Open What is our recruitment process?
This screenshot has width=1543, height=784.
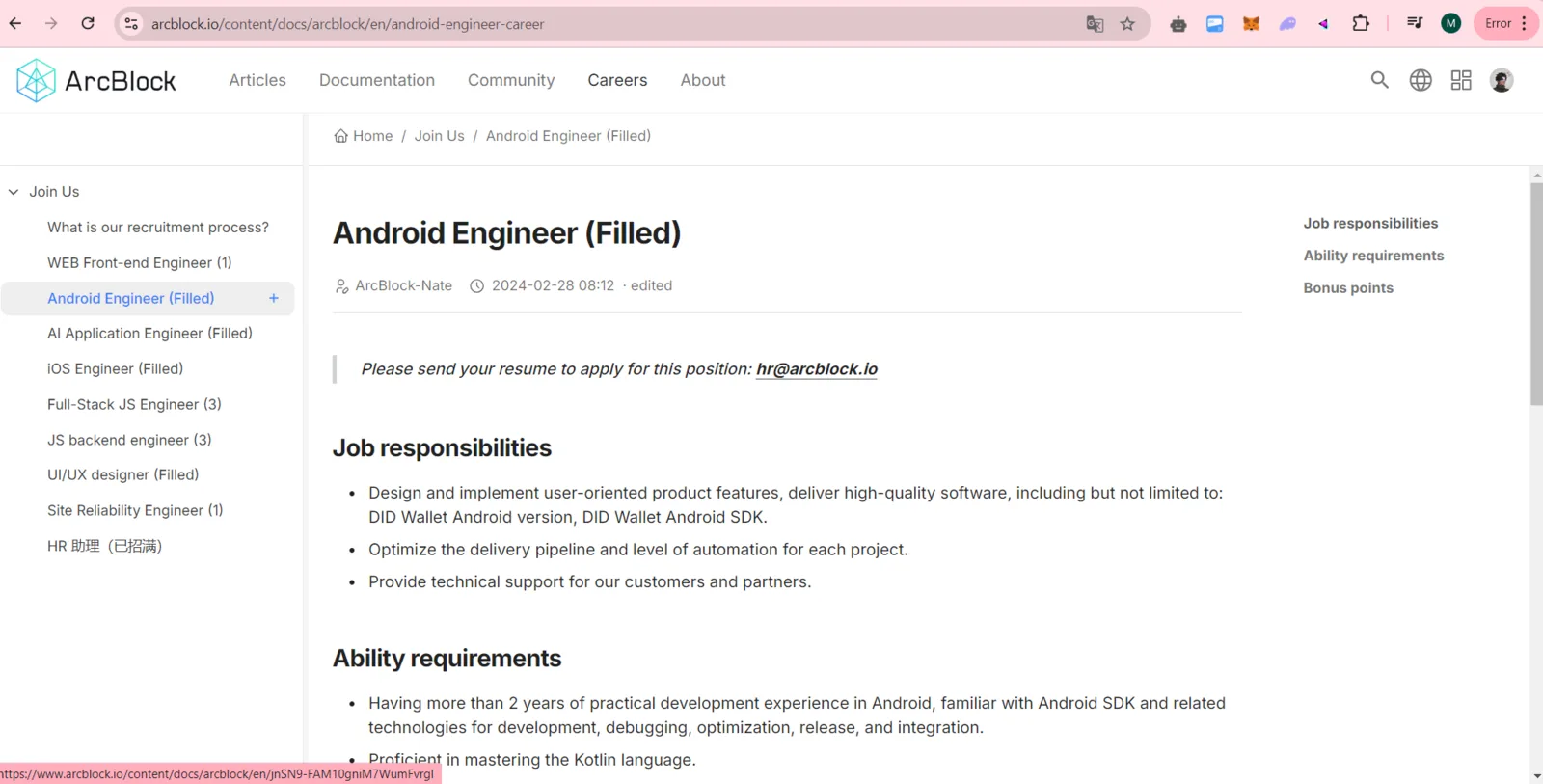click(x=158, y=228)
